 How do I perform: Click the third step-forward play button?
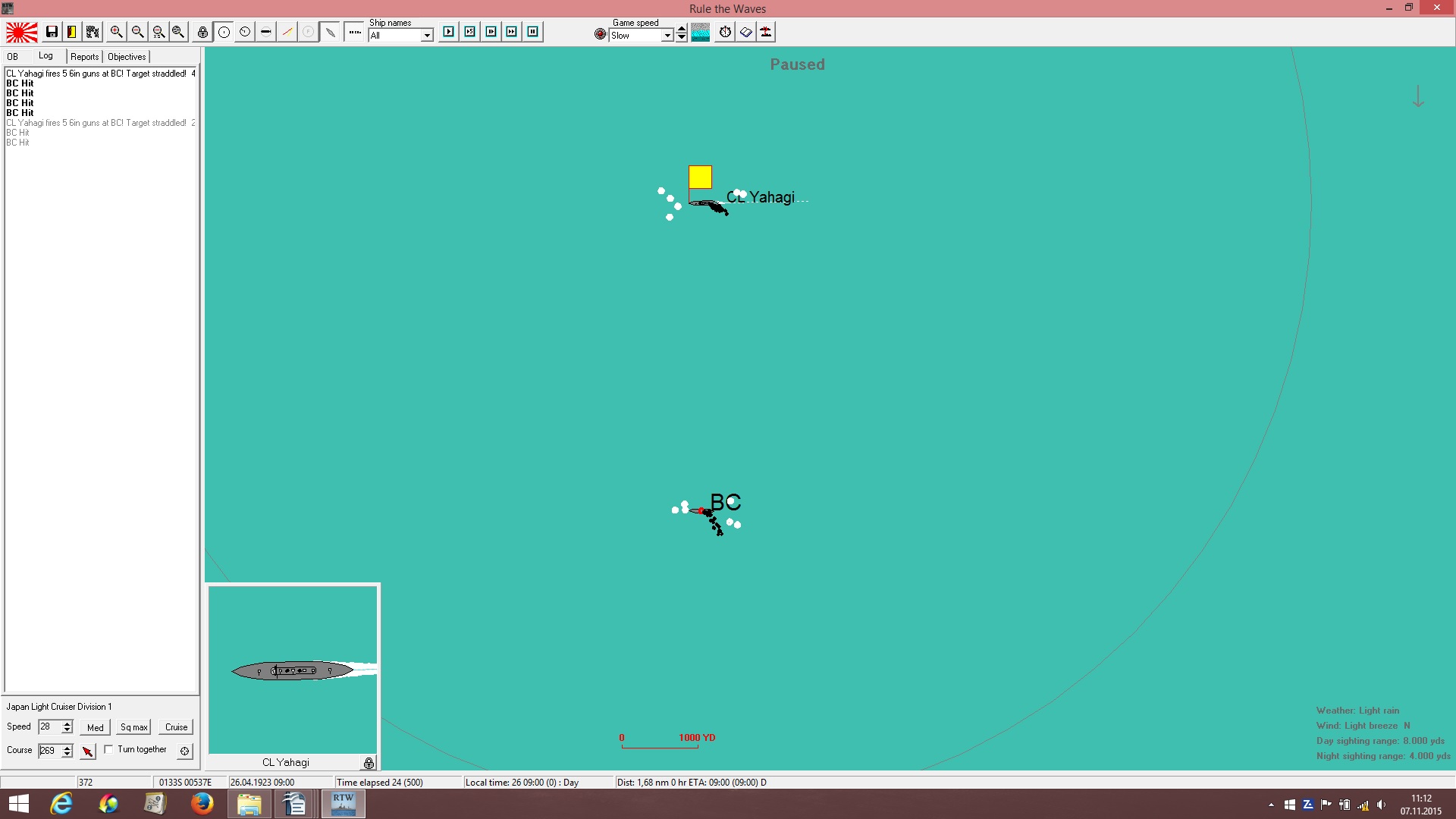point(491,32)
